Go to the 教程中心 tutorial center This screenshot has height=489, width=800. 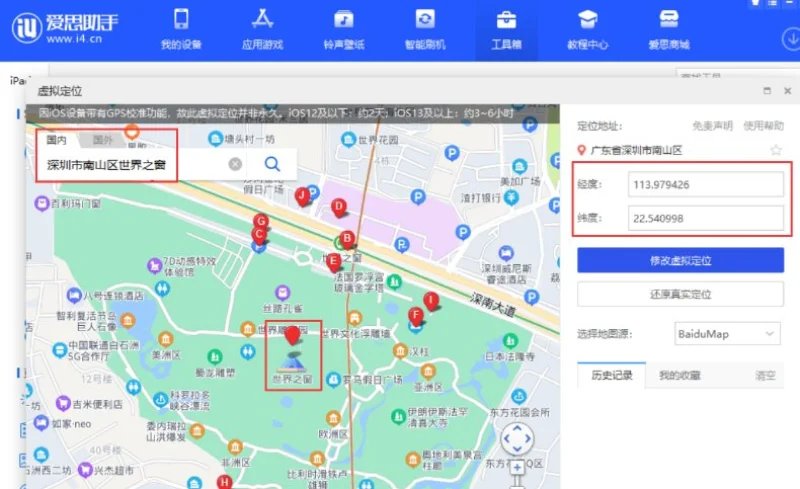[588, 29]
